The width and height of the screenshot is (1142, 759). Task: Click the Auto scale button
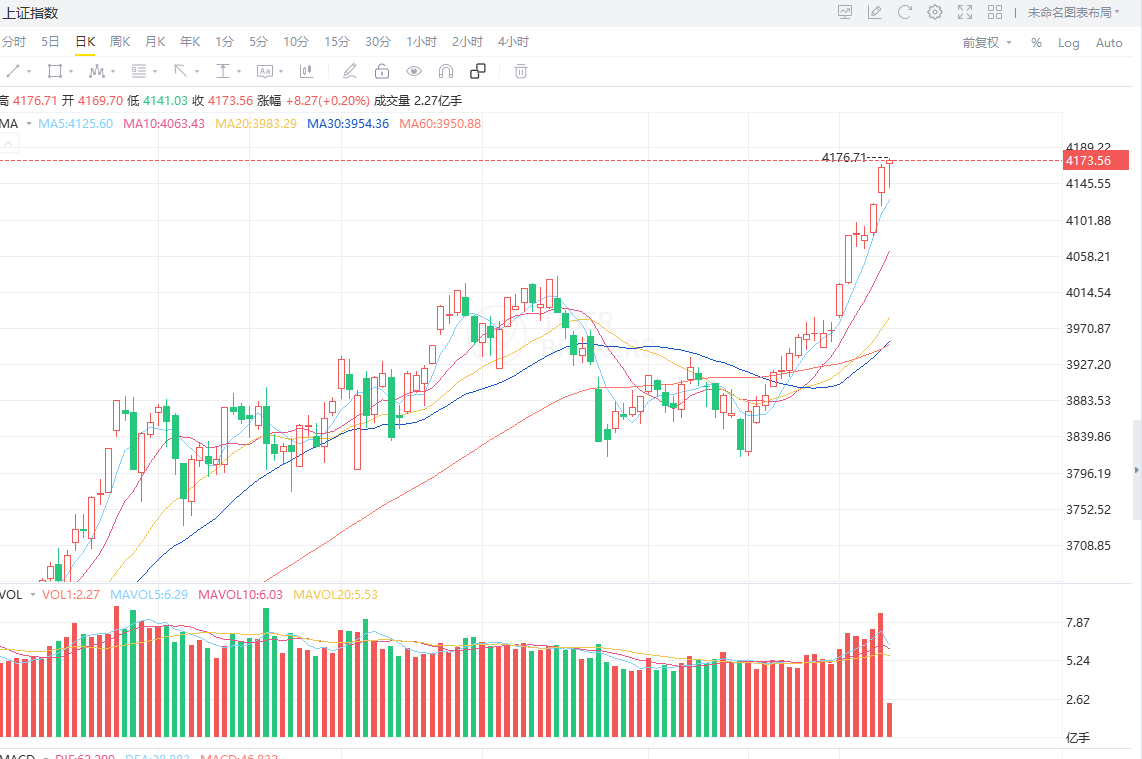(x=1109, y=43)
